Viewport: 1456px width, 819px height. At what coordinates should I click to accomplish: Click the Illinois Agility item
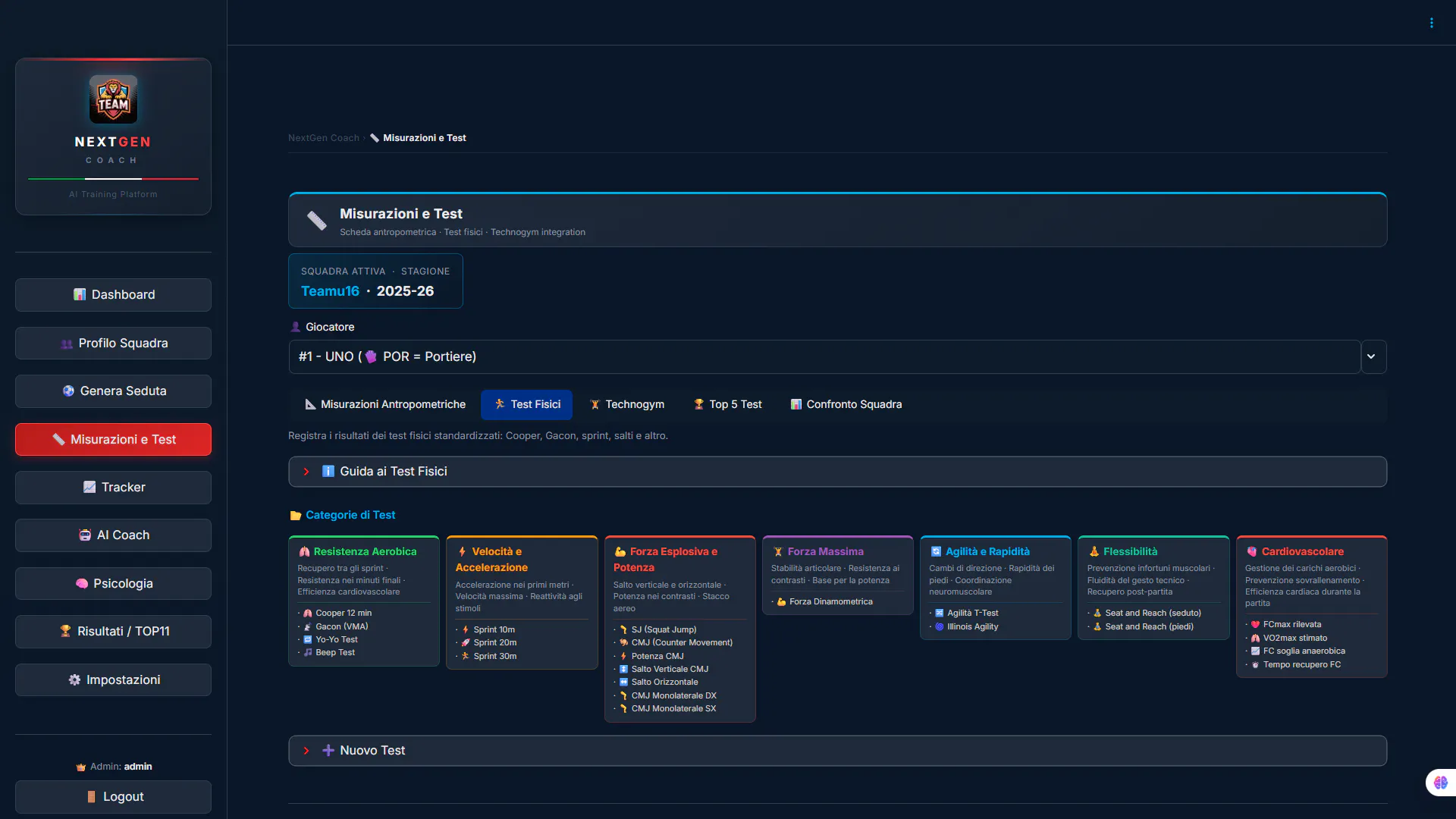pos(966,627)
